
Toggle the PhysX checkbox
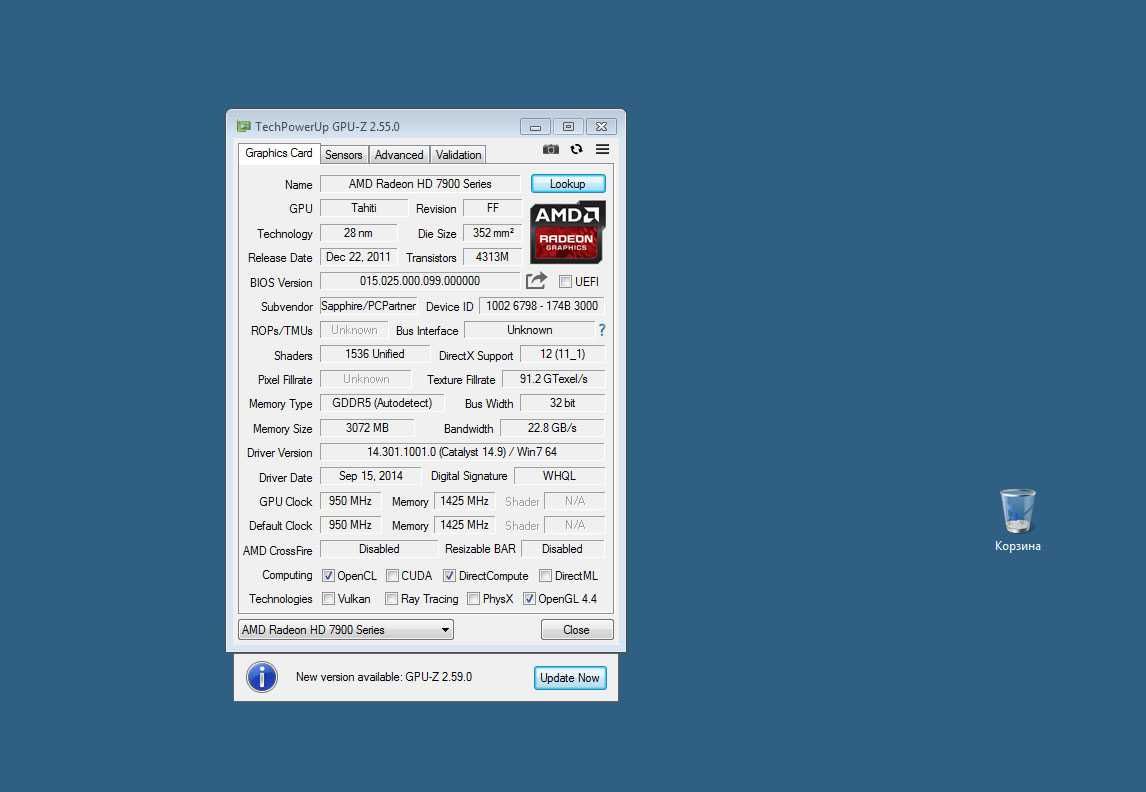pos(474,599)
